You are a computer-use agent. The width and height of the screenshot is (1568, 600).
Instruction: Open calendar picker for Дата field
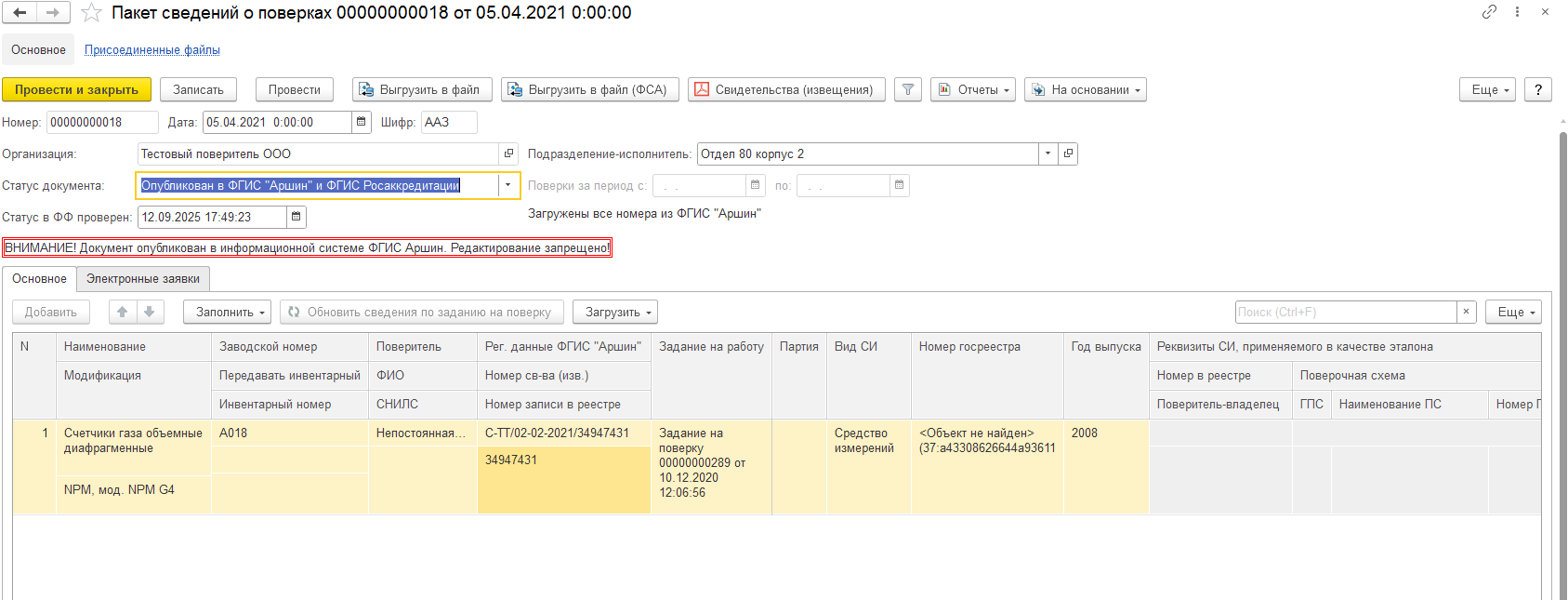(362, 122)
